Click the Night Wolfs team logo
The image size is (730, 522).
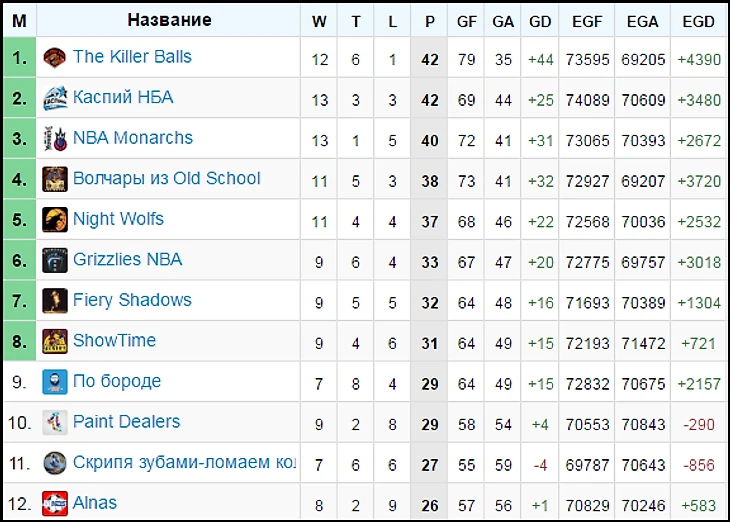click(55, 220)
